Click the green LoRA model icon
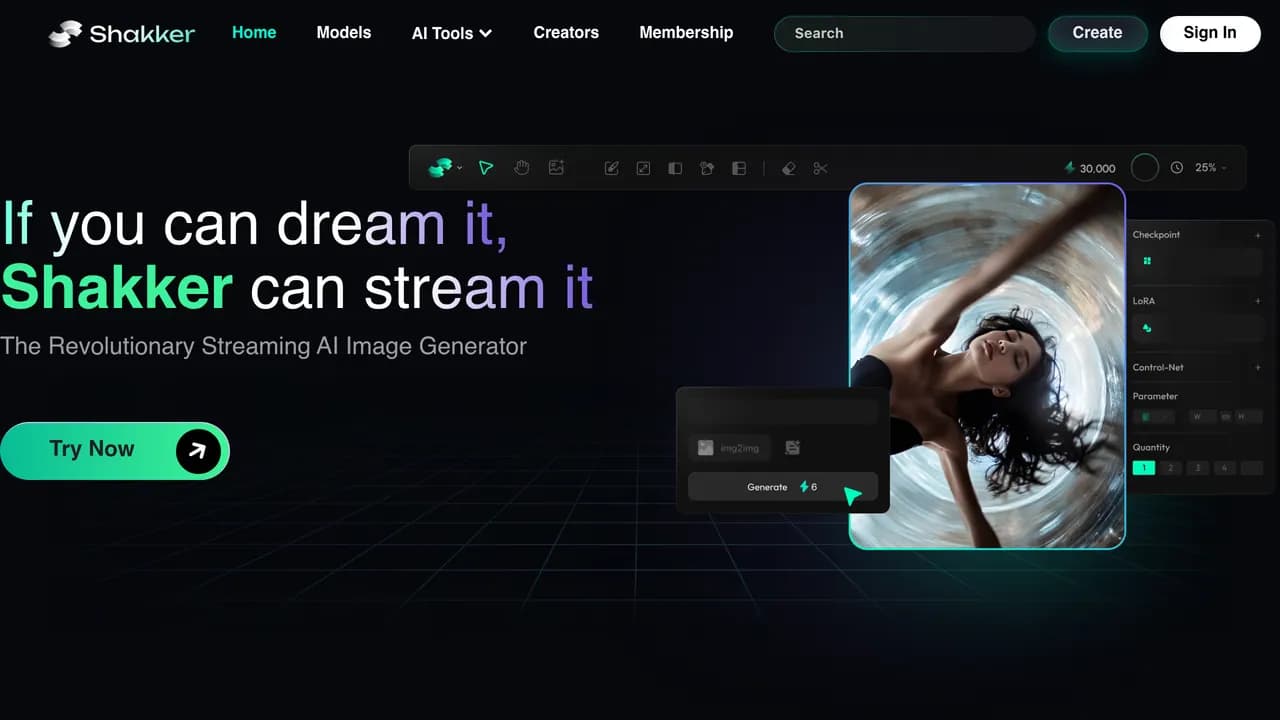 pyautogui.click(x=1147, y=327)
